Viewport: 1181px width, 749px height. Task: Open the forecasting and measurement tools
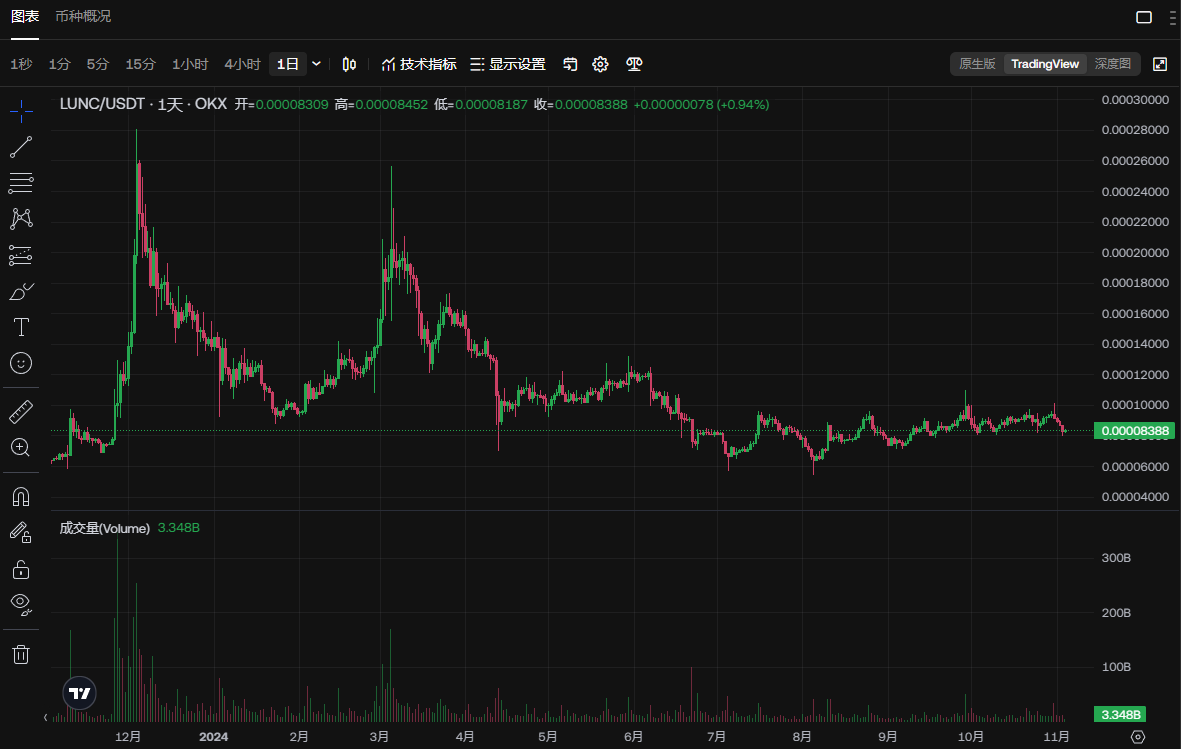[21, 255]
